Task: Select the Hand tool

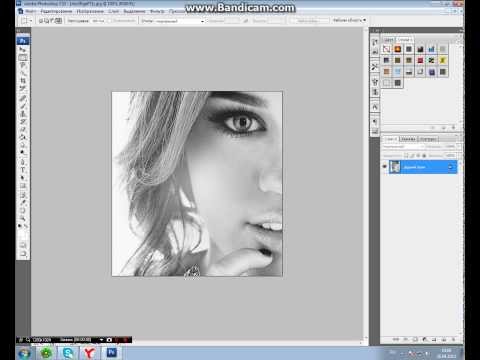Action: [x=23, y=211]
